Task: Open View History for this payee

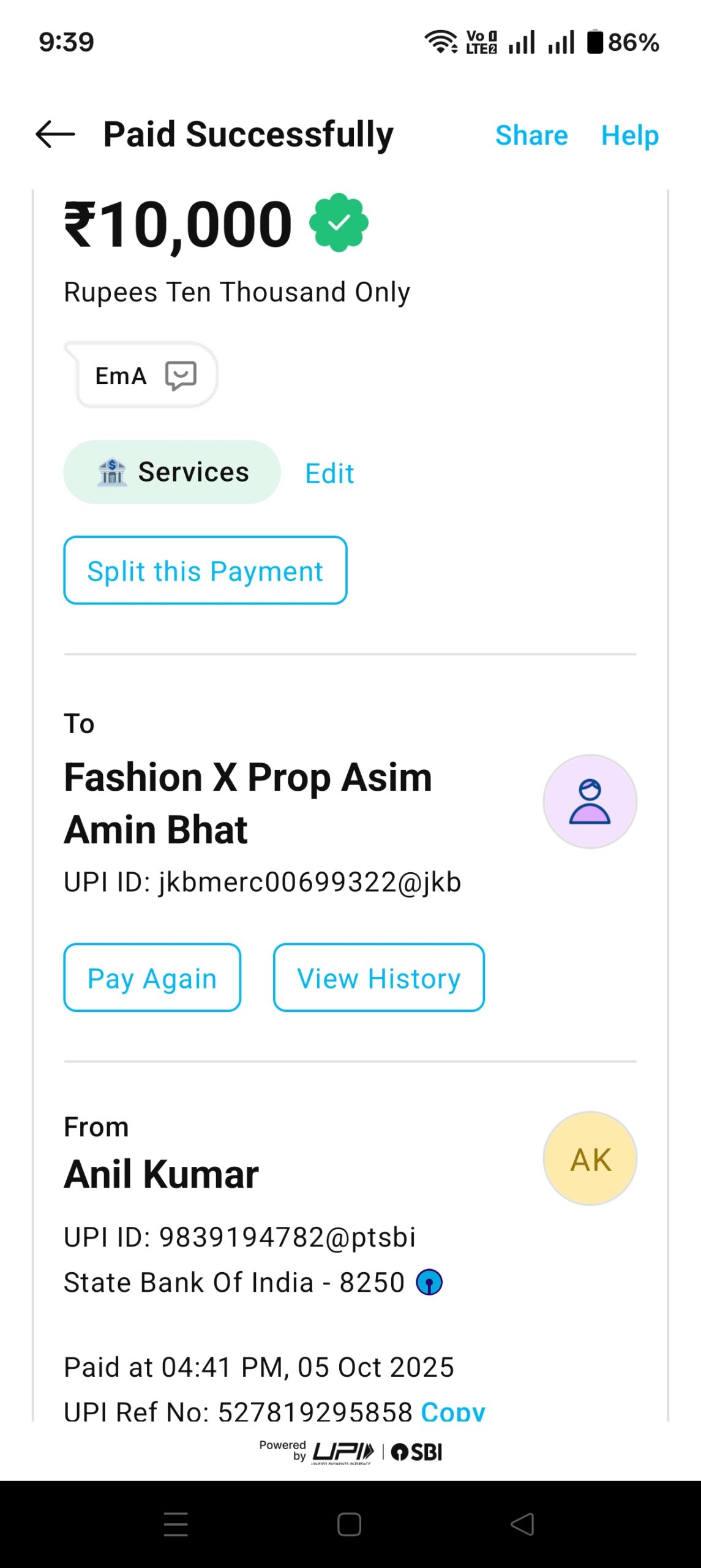Action: (x=378, y=978)
